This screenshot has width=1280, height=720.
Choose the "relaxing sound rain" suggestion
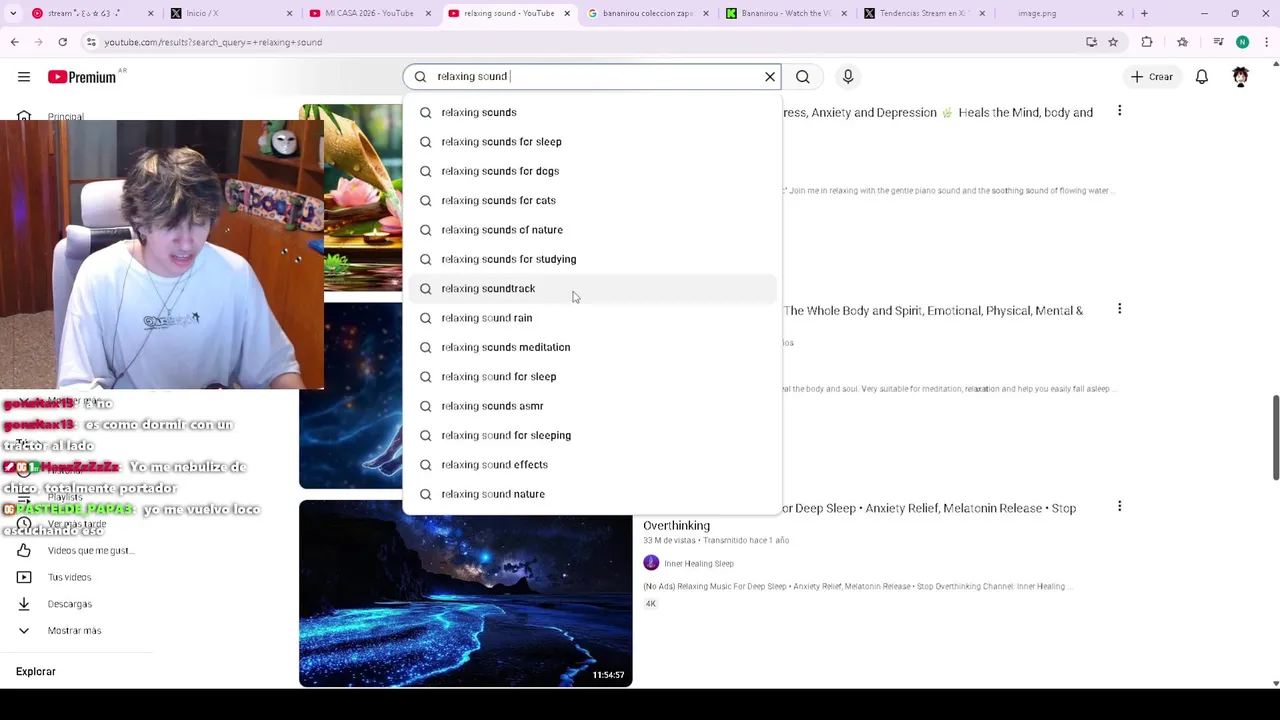pyautogui.click(x=592, y=318)
